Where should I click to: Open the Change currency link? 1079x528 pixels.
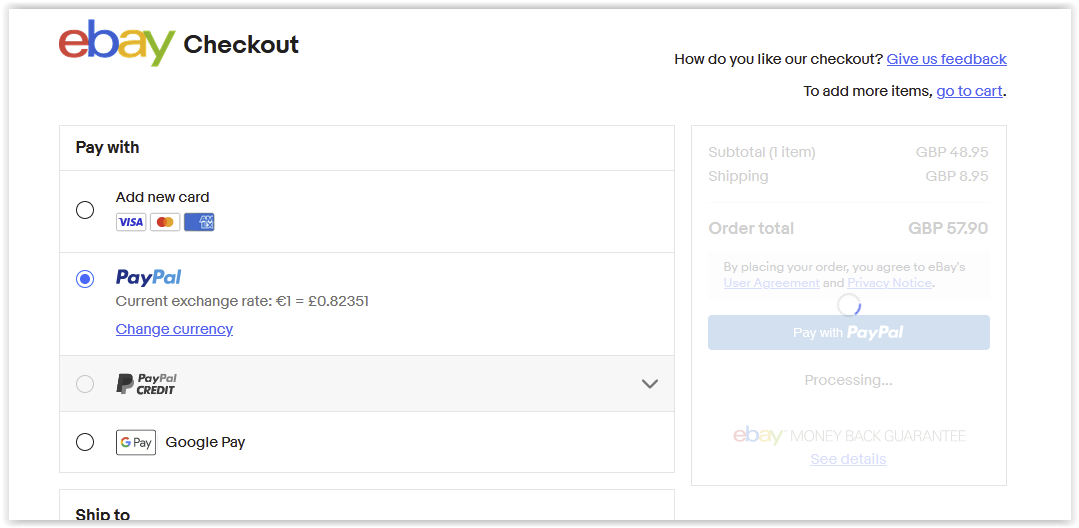174,329
